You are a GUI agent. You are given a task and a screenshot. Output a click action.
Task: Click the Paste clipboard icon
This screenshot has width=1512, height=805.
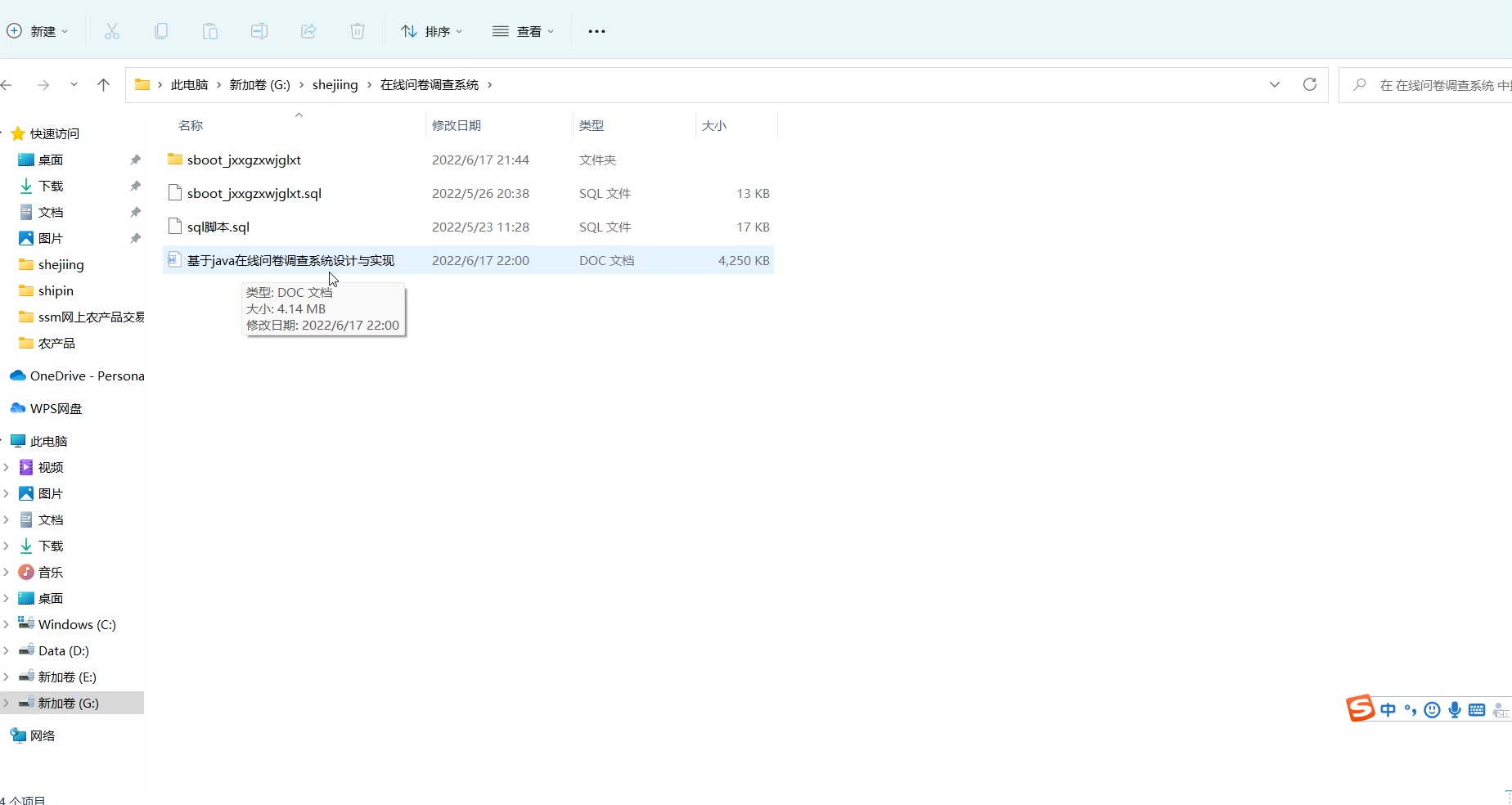[210, 31]
